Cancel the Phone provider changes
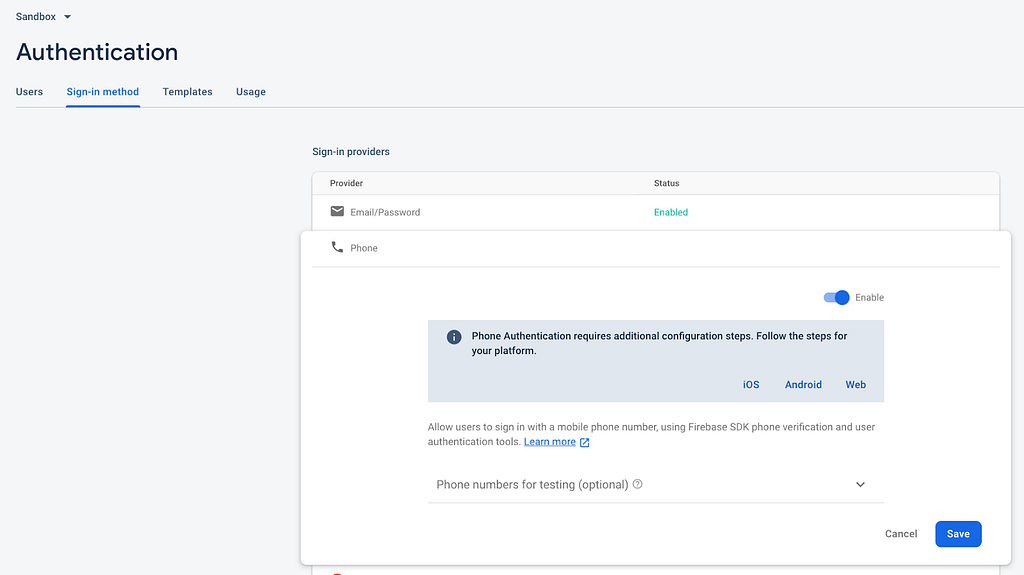This screenshot has width=1024, height=575. [901, 534]
